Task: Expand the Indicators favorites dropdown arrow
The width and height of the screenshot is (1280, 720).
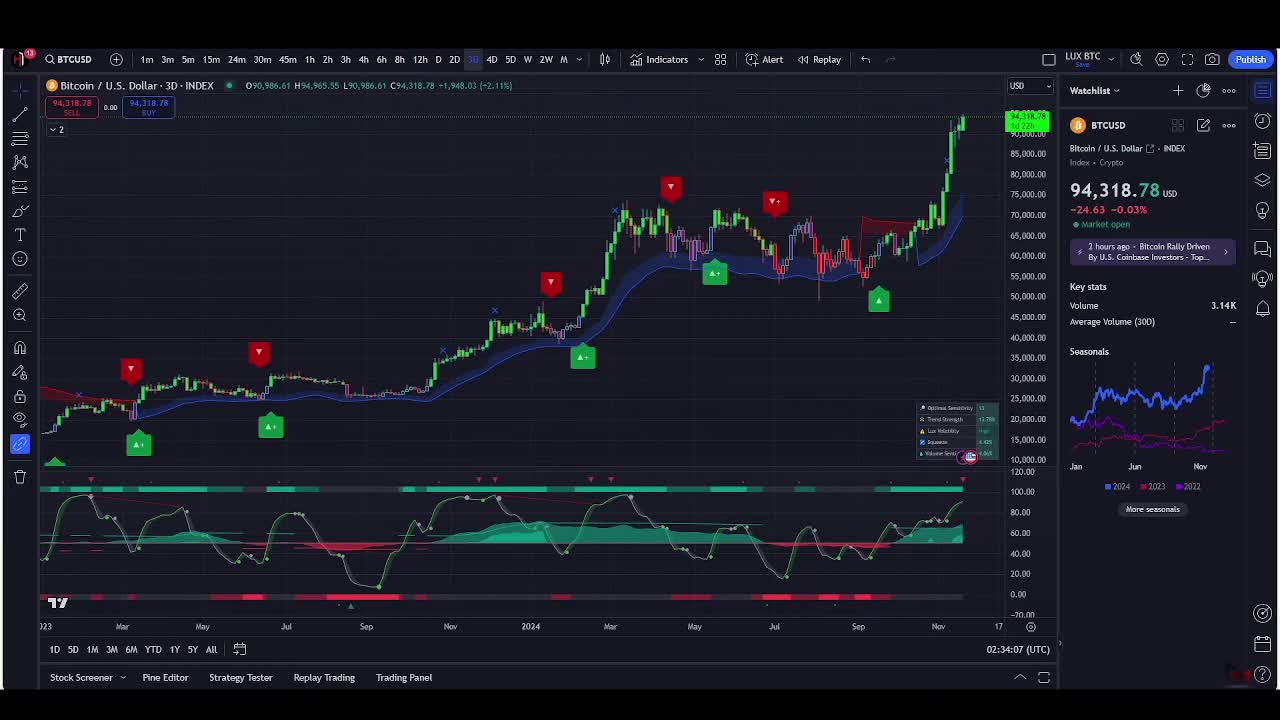Action: [x=701, y=60]
